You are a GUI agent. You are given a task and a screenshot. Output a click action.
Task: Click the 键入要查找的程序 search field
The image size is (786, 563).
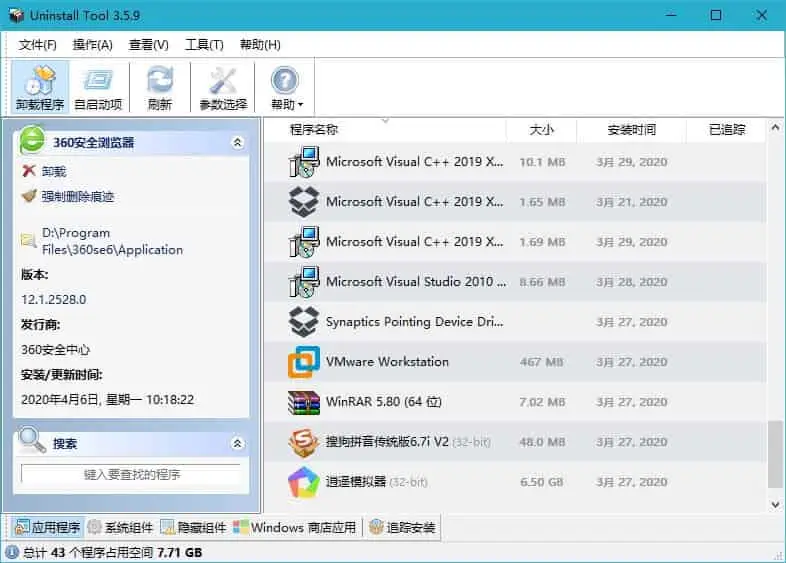tap(131, 474)
